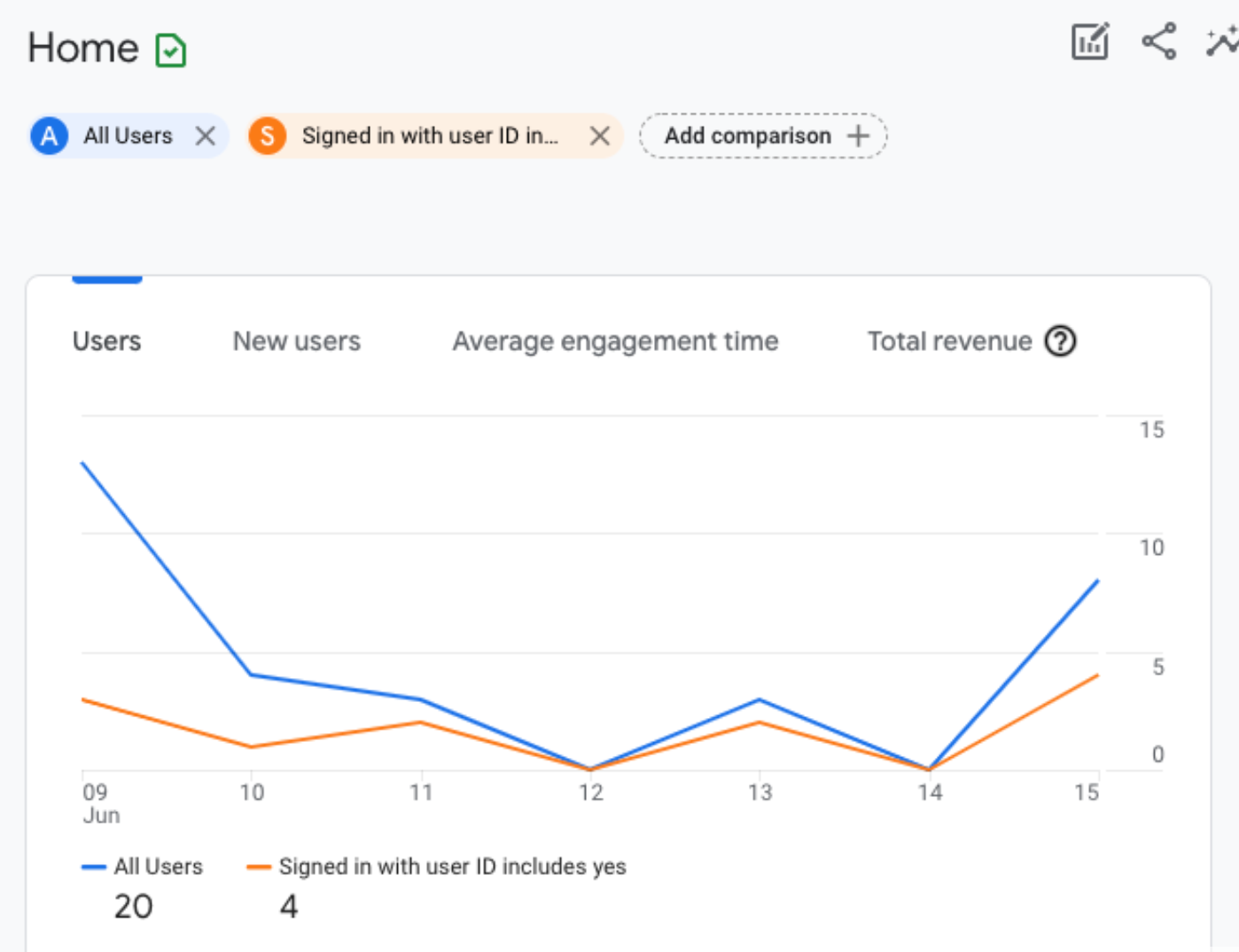Image resolution: width=1239 pixels, height=952 pixels.
Task: Switch to the New users tab
Action: tap(296, 341)
